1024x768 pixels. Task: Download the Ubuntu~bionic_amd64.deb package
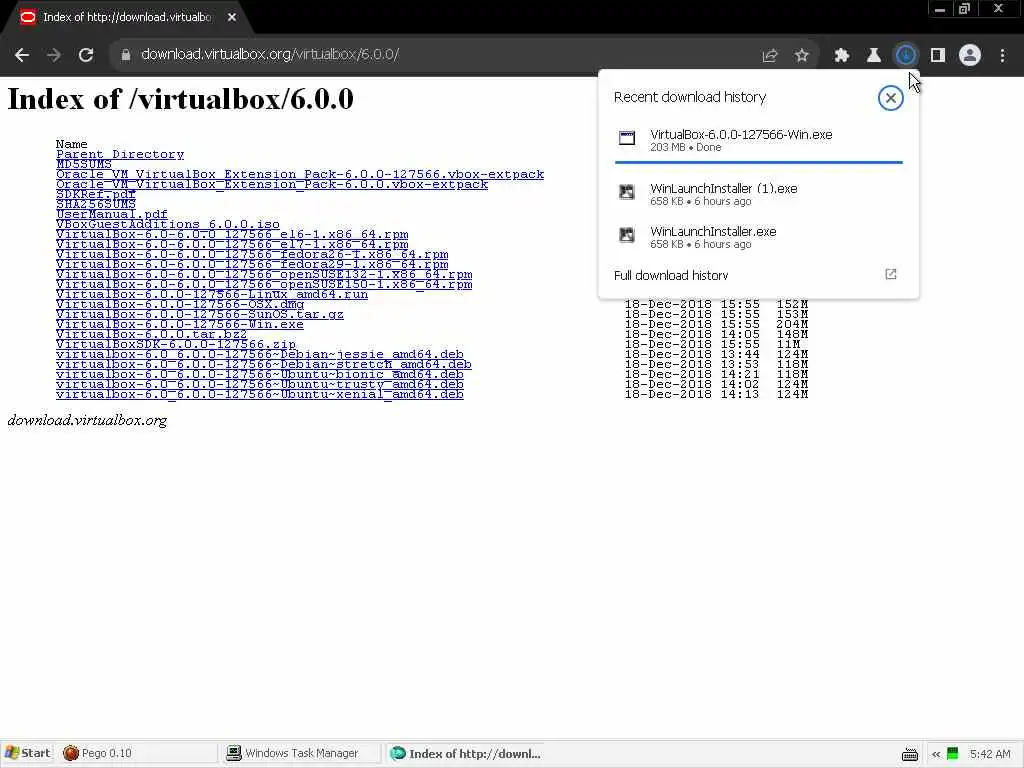(260, 374)
